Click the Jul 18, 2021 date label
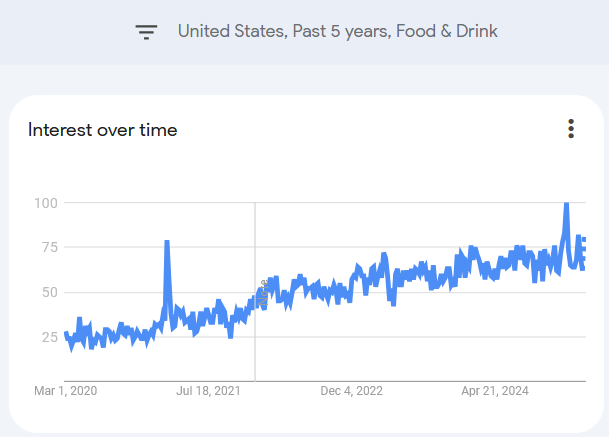Screen dimensions: 609x437 tap(210, 391)
